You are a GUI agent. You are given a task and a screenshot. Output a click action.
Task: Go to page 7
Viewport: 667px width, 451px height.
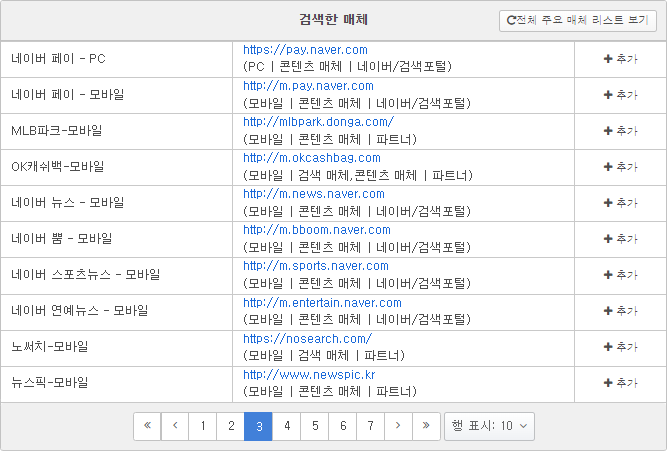[x=371, y=426]
